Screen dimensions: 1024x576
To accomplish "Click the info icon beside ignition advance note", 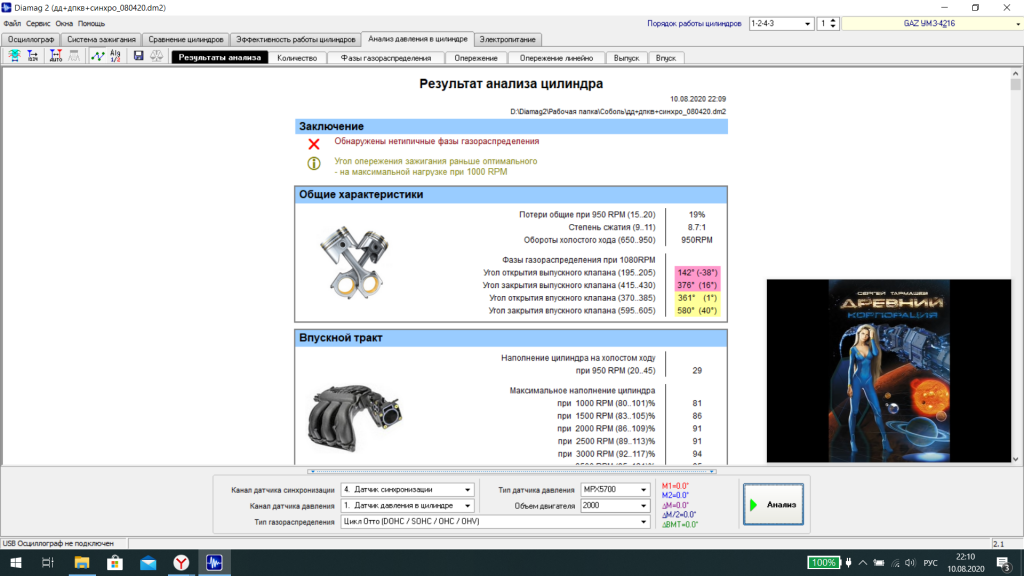I will (314, 163).
